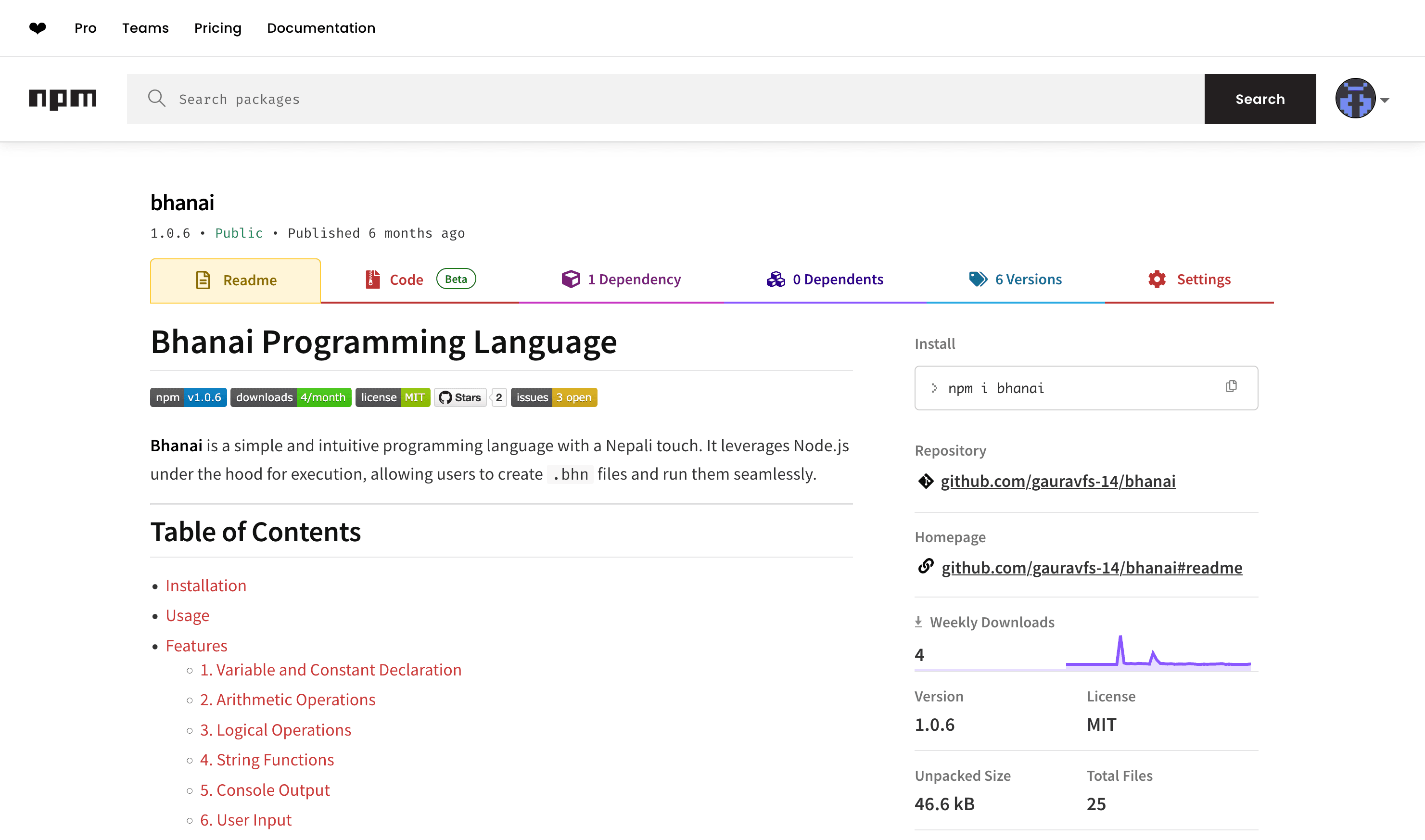
Task: Open the 1 Dependency tab
Action: (622, 280)
